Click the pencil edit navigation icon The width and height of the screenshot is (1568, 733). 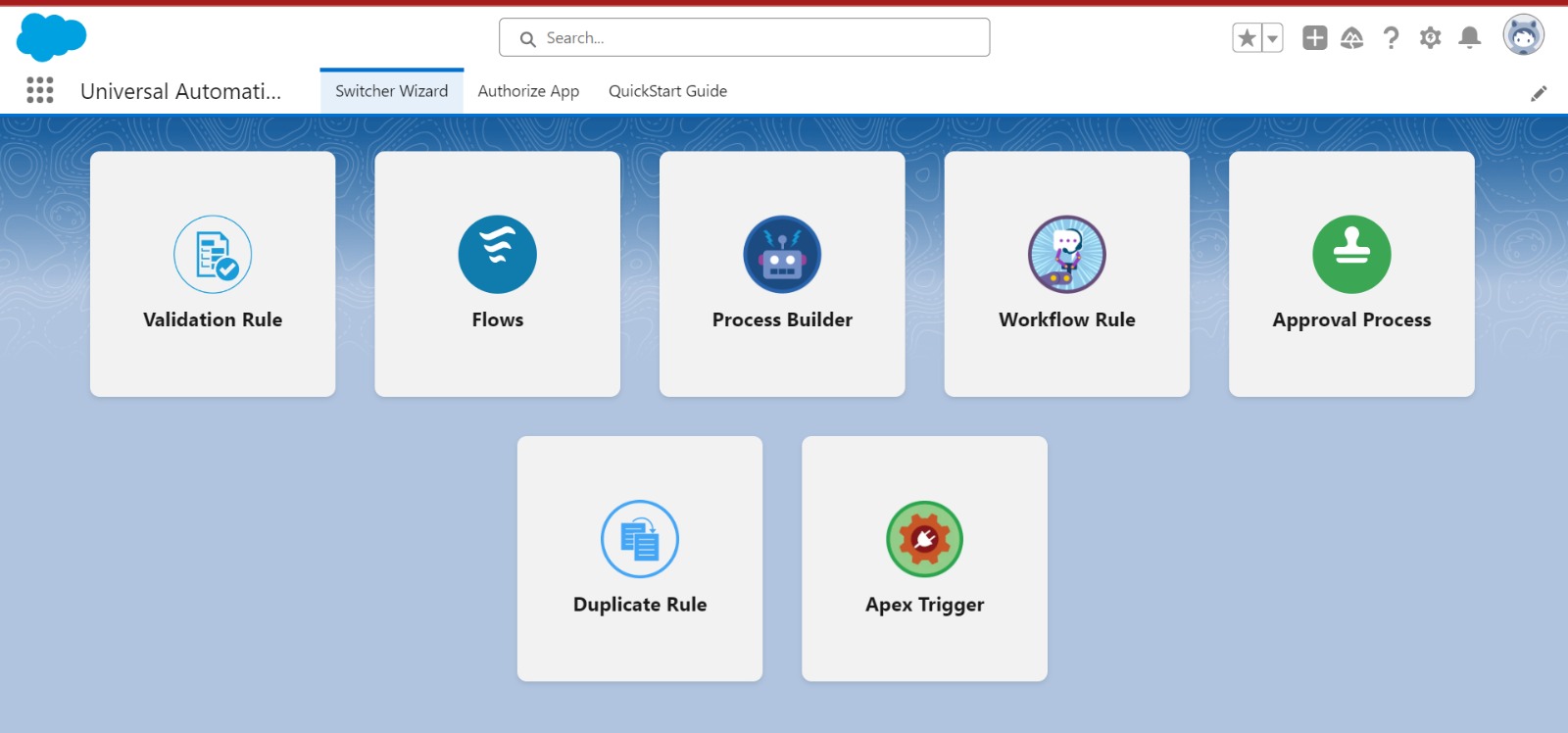click(1539, 93)
